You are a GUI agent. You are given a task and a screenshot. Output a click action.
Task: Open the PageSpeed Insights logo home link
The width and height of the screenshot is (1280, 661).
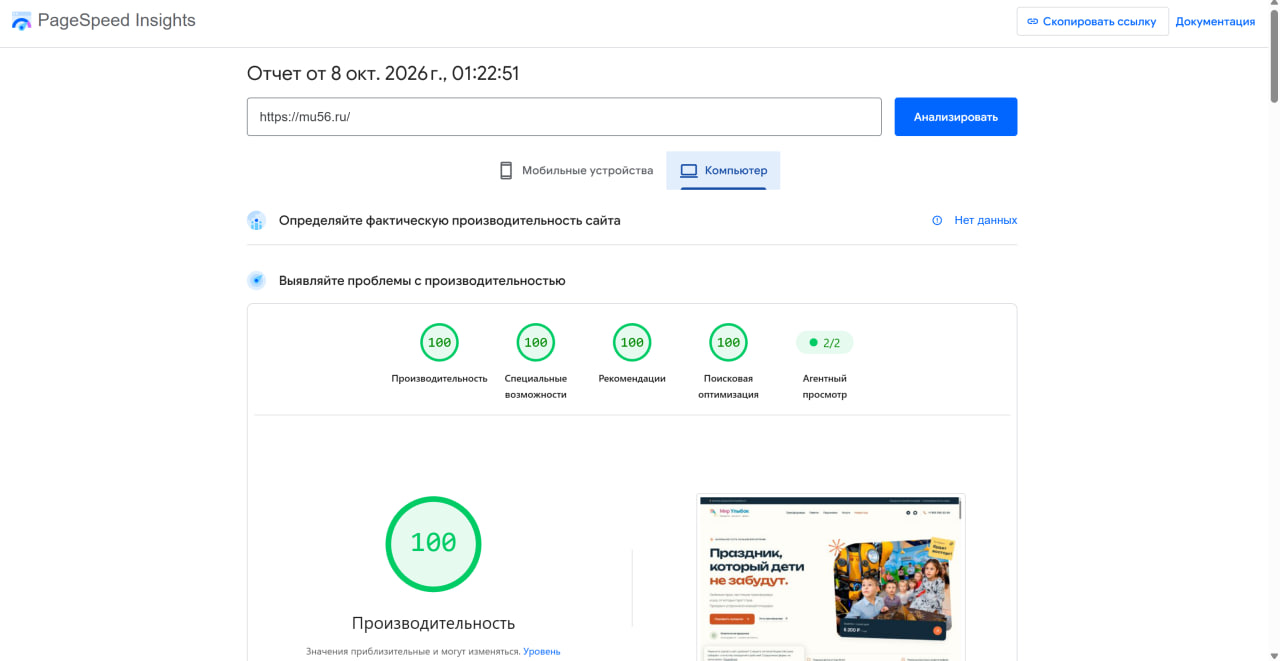pos(104,21)
